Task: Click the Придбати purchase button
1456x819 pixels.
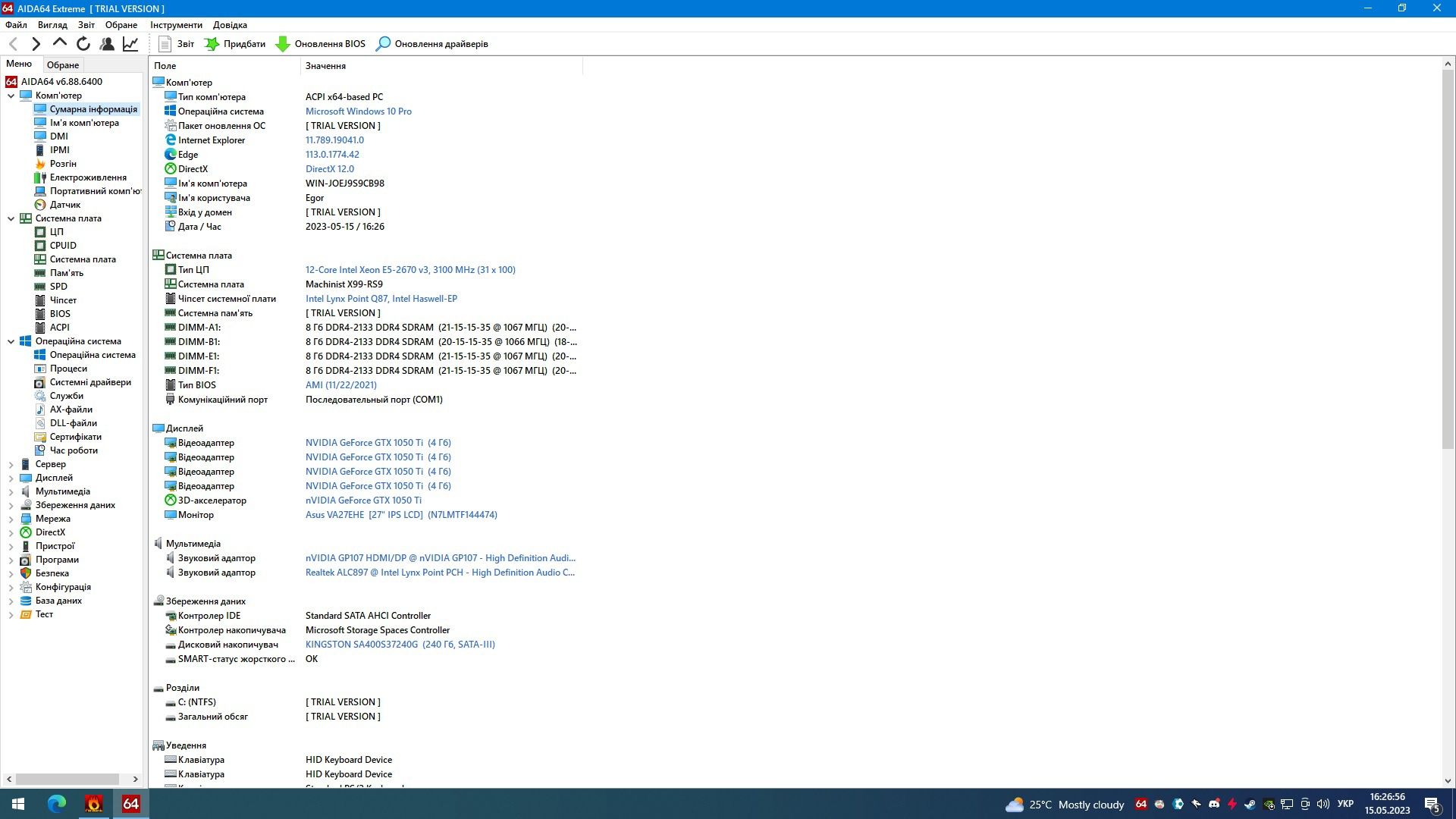Action: coord(235,44)
